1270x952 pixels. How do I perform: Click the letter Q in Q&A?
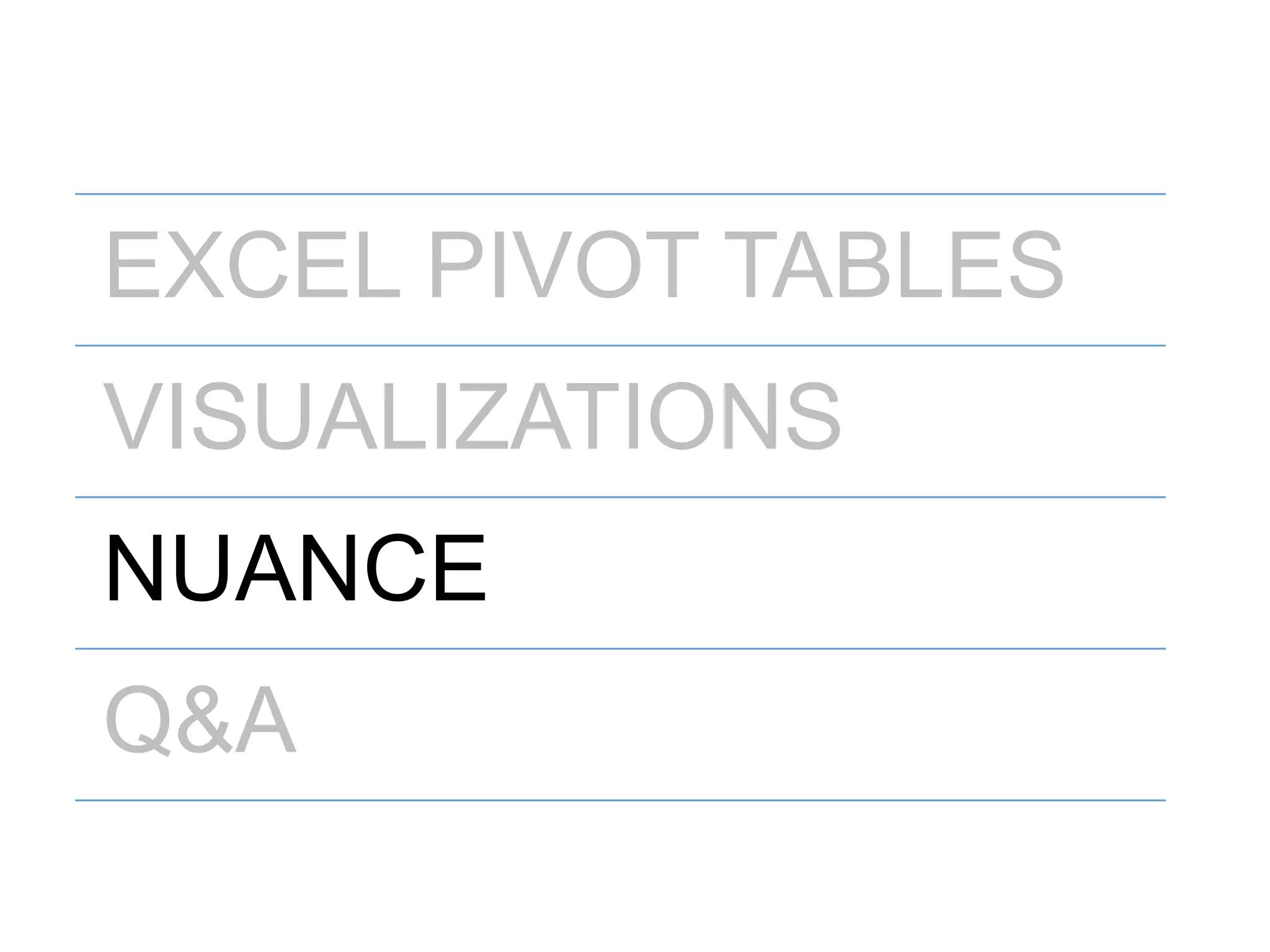click(139, 721)
